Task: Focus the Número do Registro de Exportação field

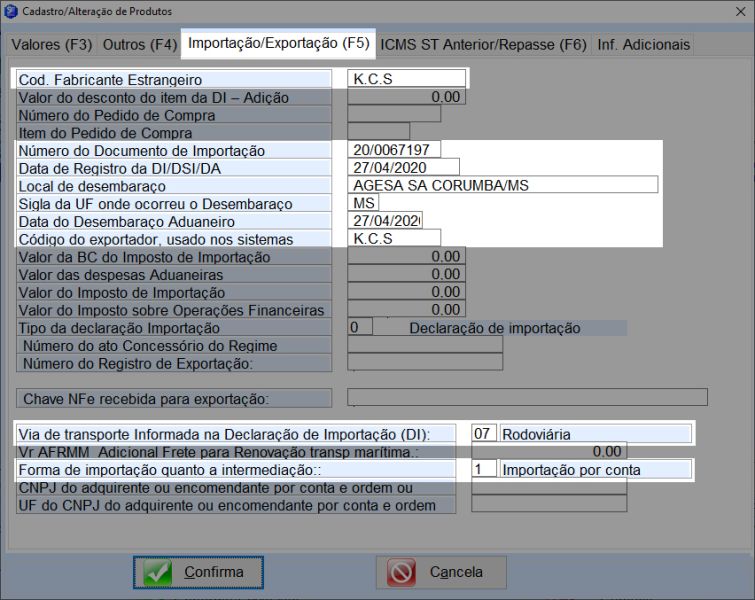Action: click(425, 362)
